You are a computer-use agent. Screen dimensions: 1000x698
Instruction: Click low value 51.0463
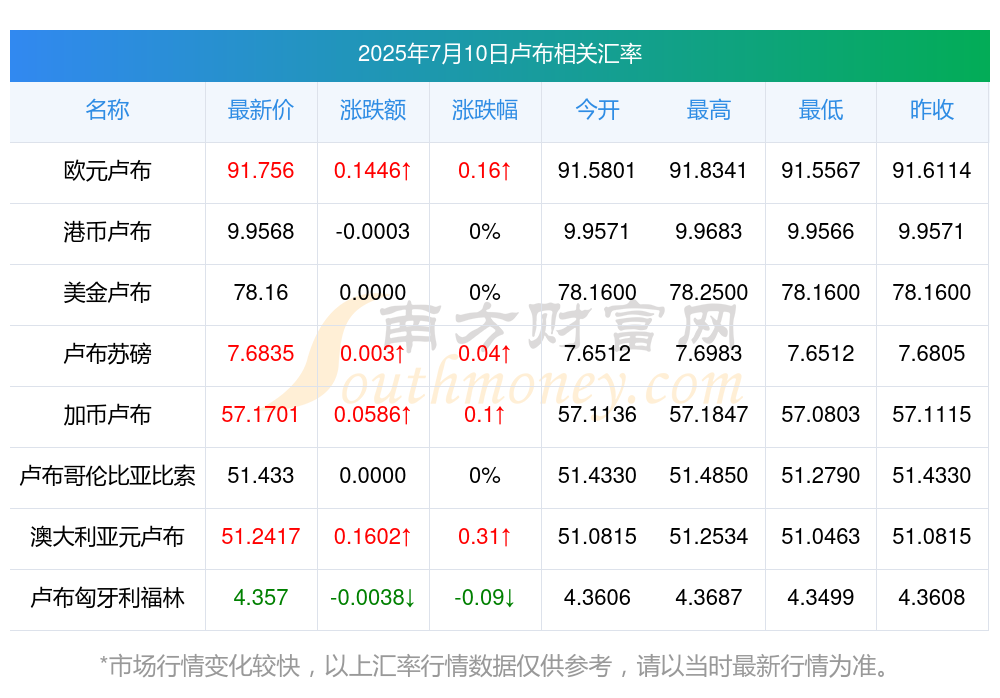click(821, 537)
